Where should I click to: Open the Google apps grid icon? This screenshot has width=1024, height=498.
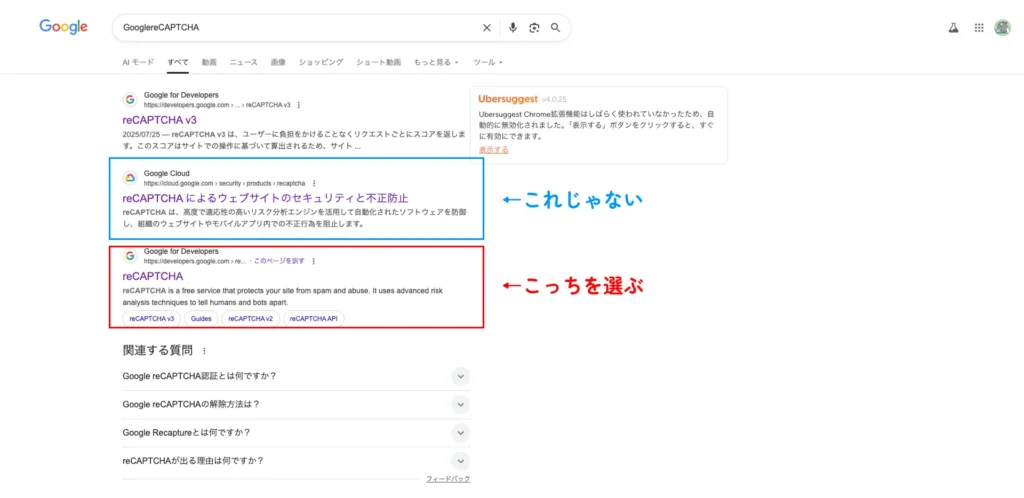pyautogui.click(x=978, y=28)
